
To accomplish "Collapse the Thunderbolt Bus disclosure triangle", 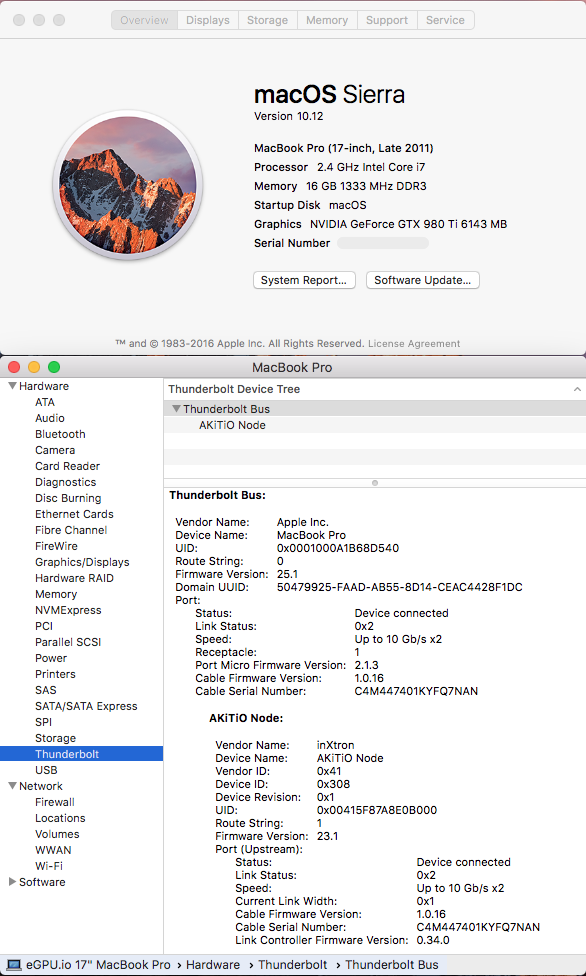I will pyautogui.click(x=176, y=409).
